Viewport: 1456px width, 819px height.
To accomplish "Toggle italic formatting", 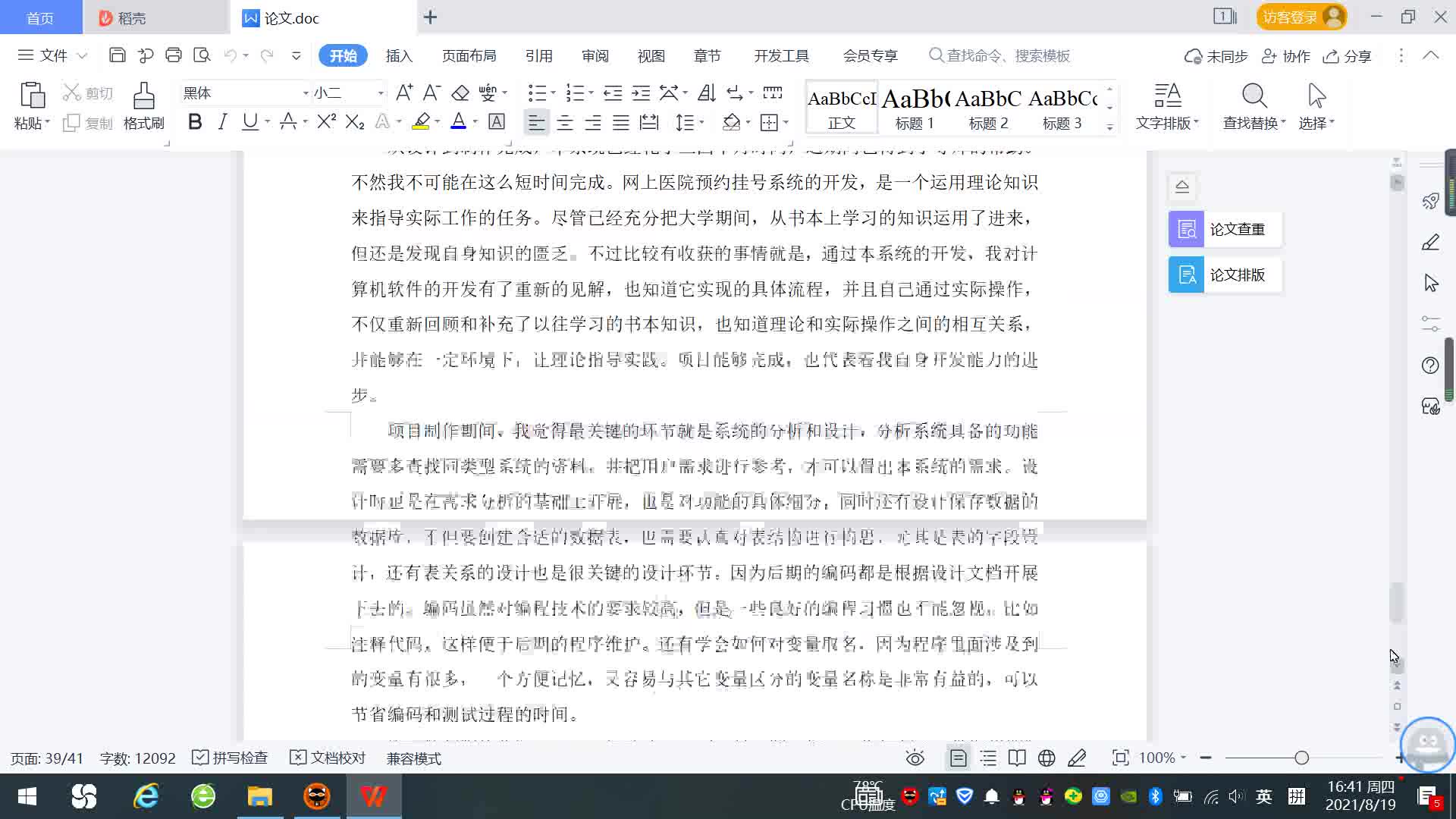I will point(222,121).
